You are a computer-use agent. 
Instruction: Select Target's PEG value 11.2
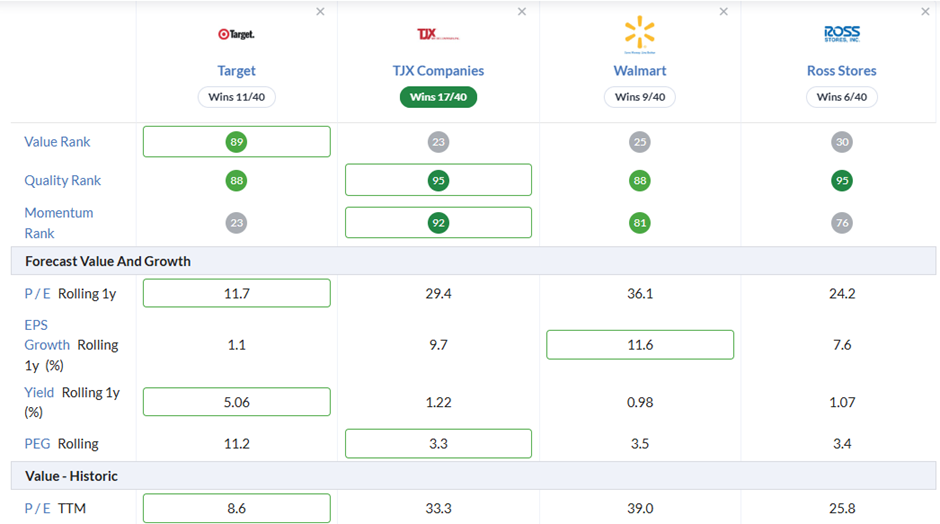[x=237, y=444]
